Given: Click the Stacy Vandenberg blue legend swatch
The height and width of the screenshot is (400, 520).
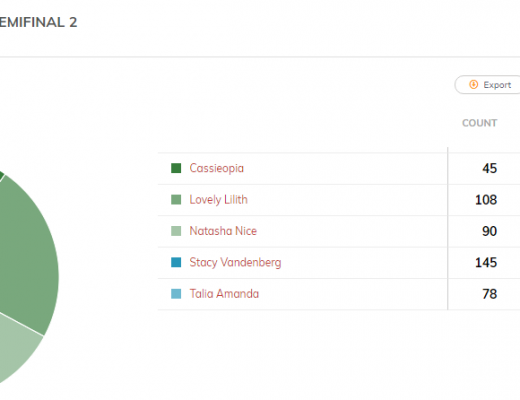Looking at the screenshot, I should coord(176,262).
